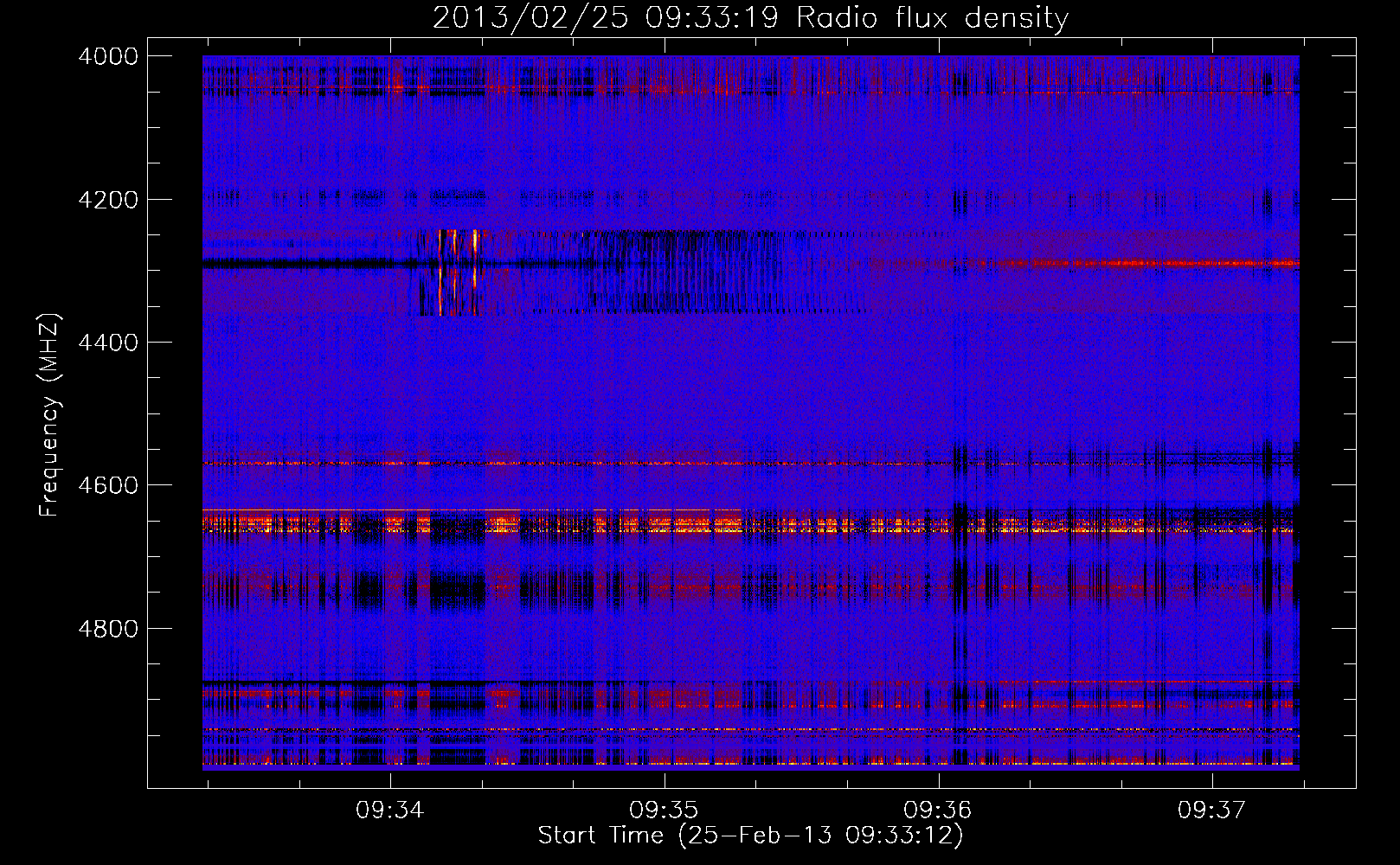The image size is (1400, 865).
Task: Click the '09:36' time axis label
Action: (x=938, y=811)
